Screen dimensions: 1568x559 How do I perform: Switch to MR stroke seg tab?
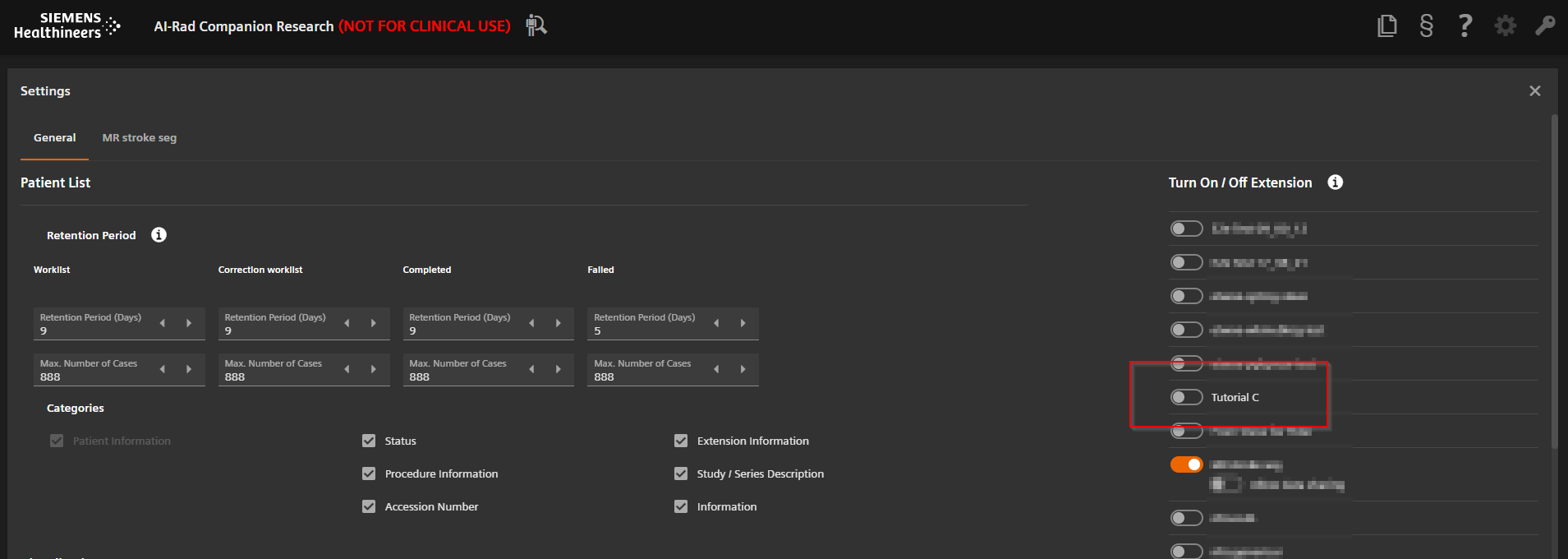tap(139, 138)
